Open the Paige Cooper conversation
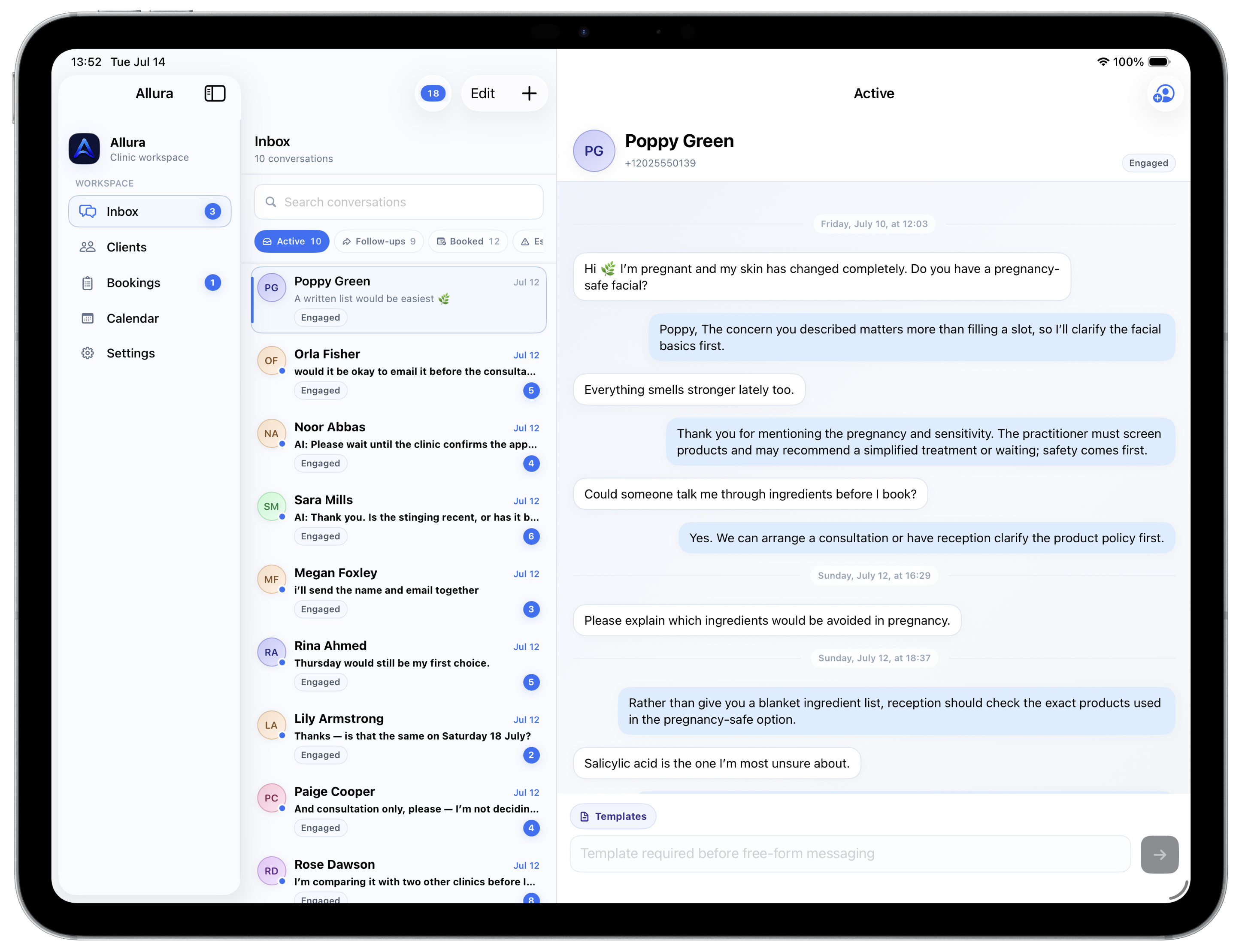Viewport: 1242px width, 952px height. pos(399,810)
